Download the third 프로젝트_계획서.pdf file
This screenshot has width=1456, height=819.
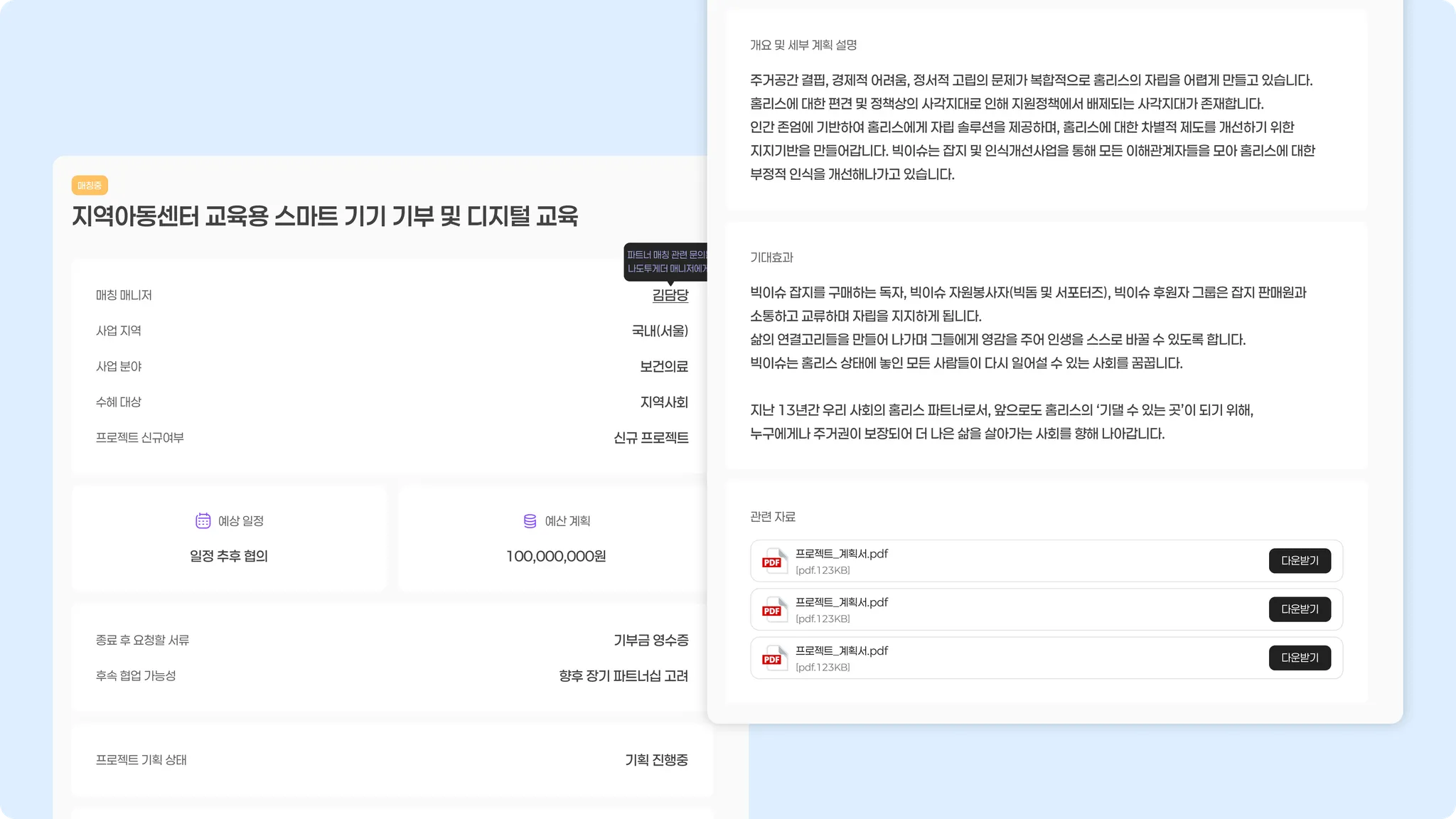(x=1299, y=658)
